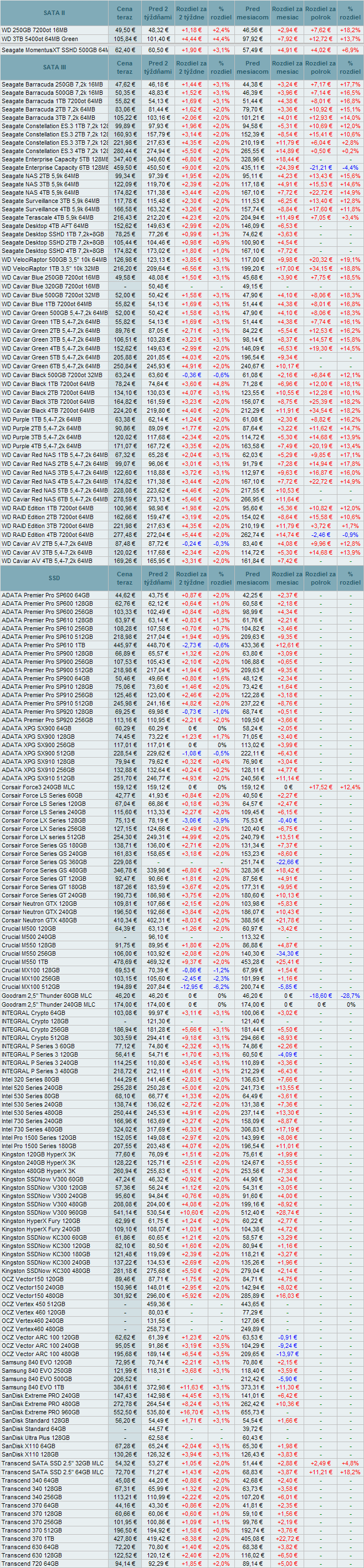The image size is (364, 1568).
Task: Select WD Caviar Red NAS 6TB row name
Action: [x=54, y=499]
